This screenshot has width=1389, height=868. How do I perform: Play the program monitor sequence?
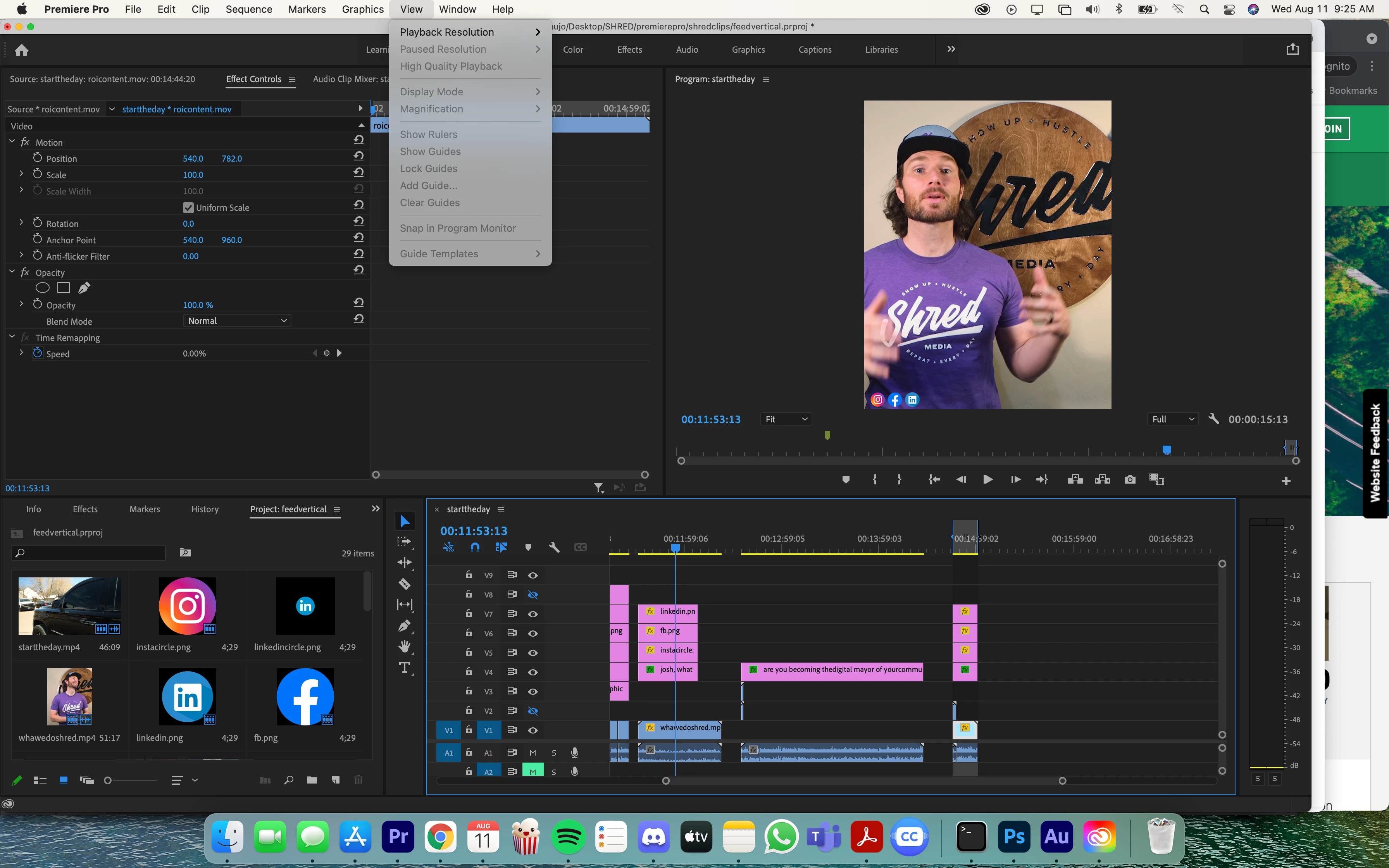(988, 479)
